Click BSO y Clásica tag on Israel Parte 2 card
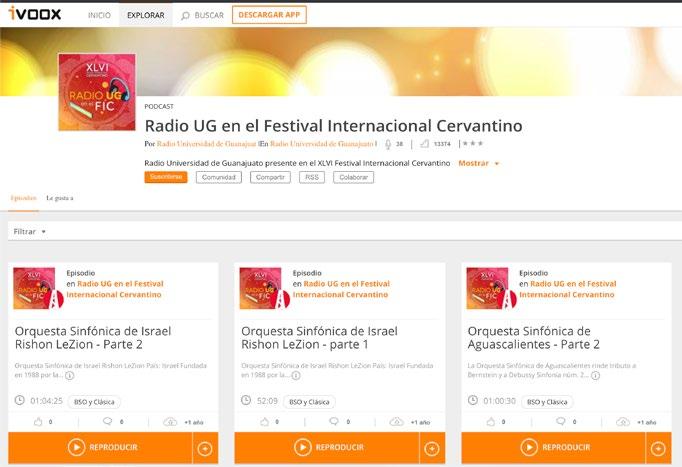 [94, 402]
